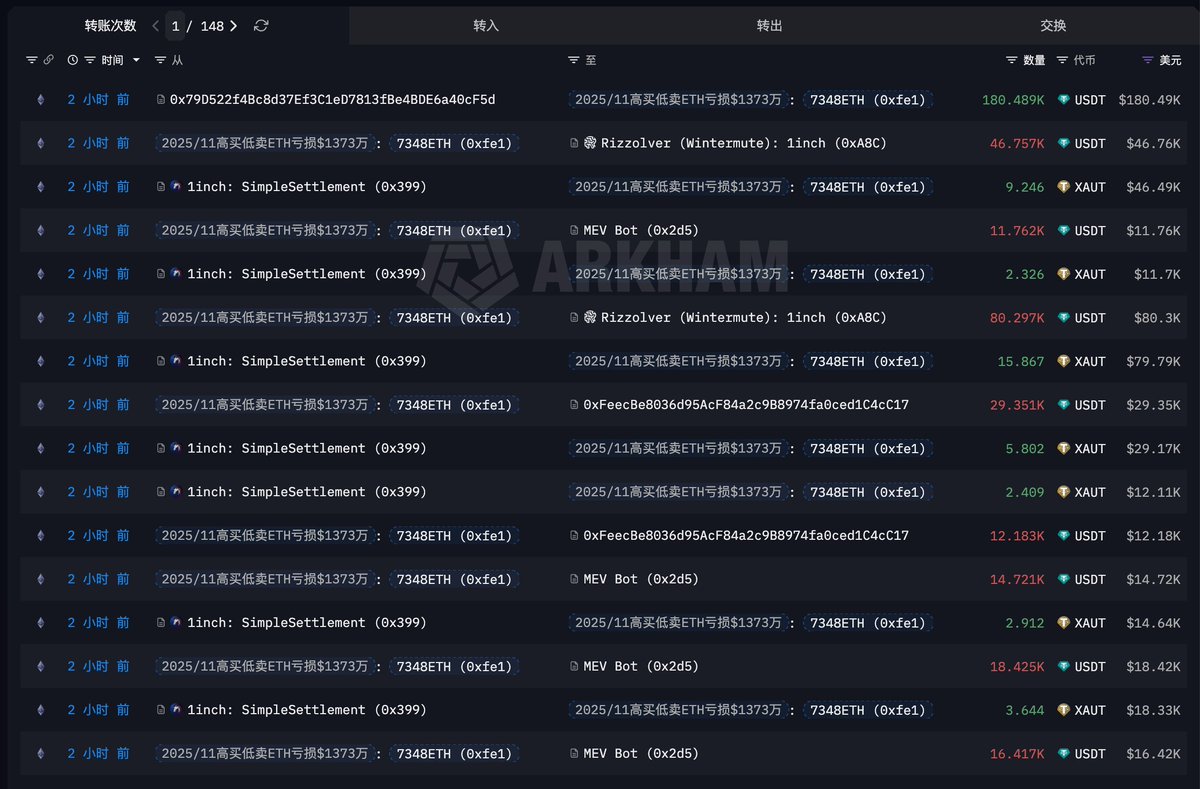
Task: Click the XAUT token label in the 2.912 row
Action: [x=1090, y=623]
